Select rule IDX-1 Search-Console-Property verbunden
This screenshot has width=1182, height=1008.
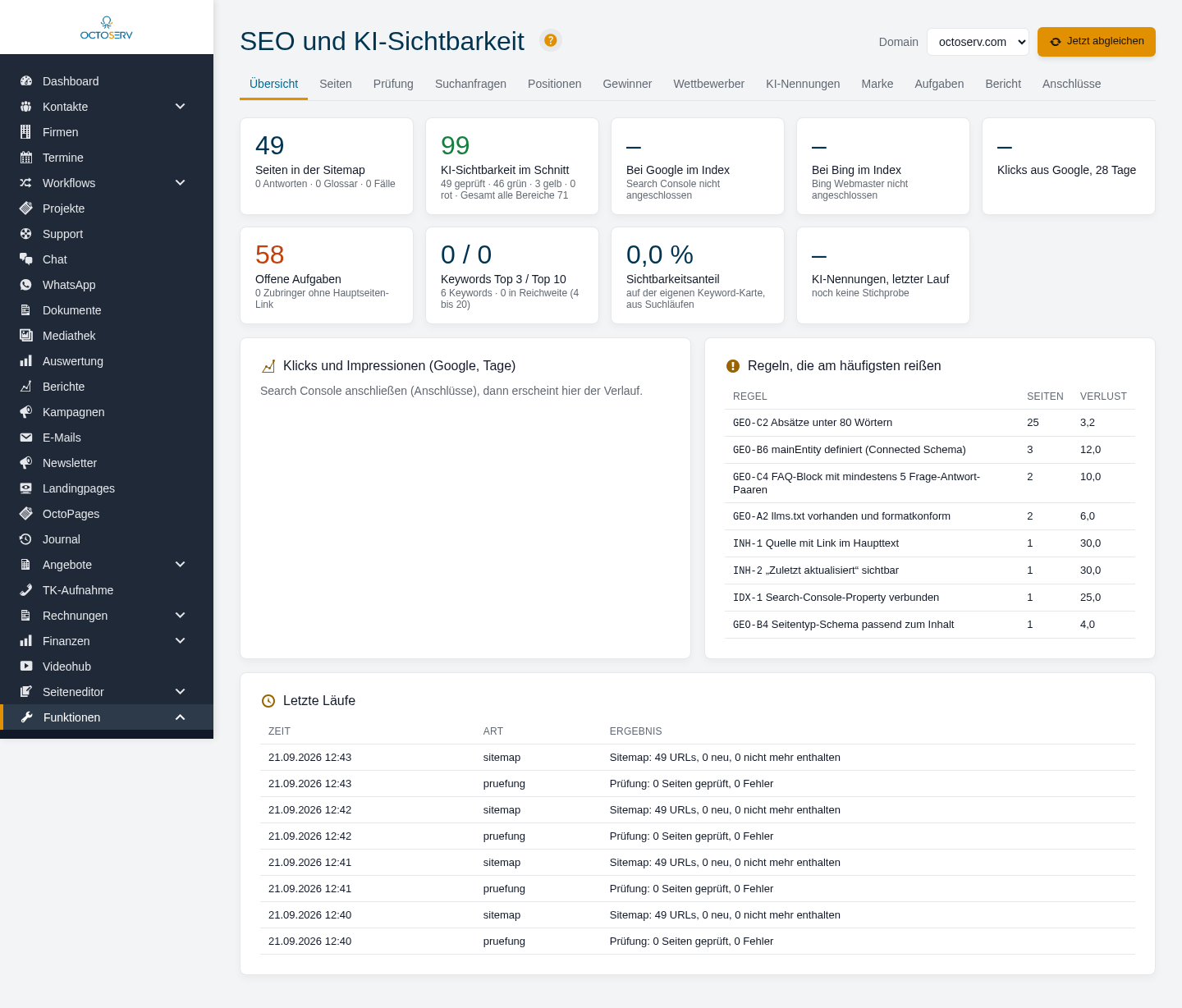tap(930, 598)
